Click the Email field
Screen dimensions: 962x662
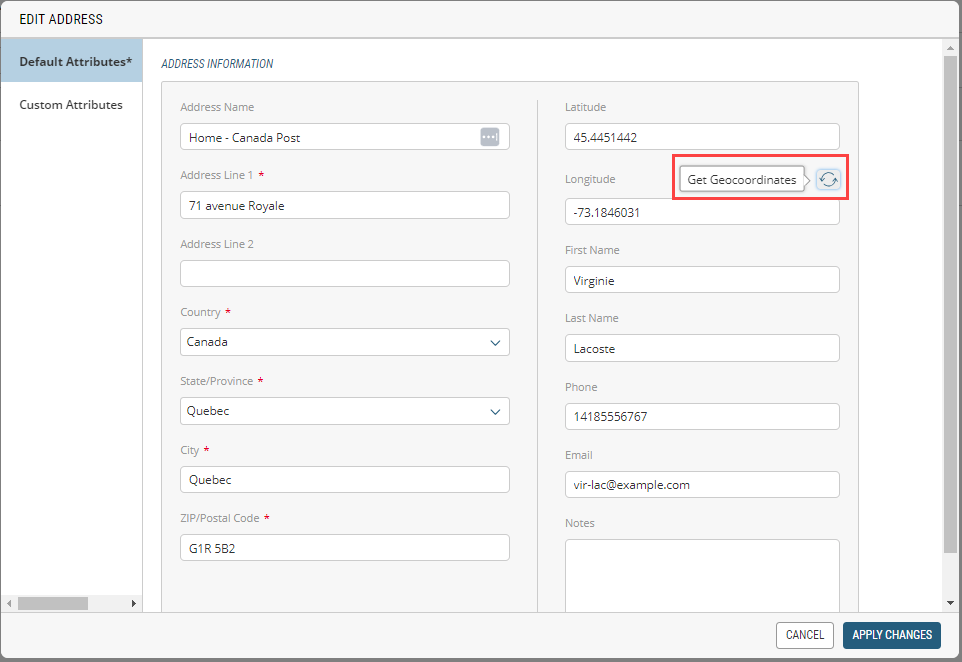pyautogui.click(x=701, y=485)
